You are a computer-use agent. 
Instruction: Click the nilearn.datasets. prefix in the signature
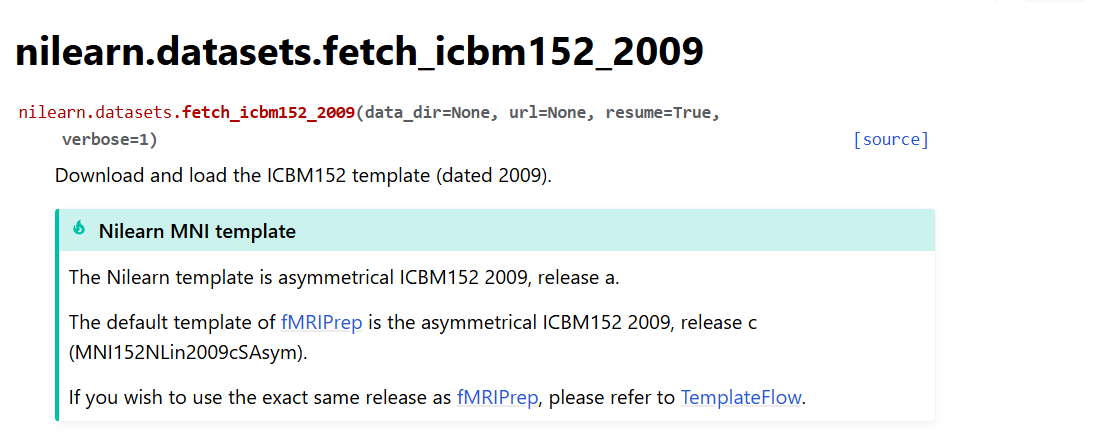[98, 112]
